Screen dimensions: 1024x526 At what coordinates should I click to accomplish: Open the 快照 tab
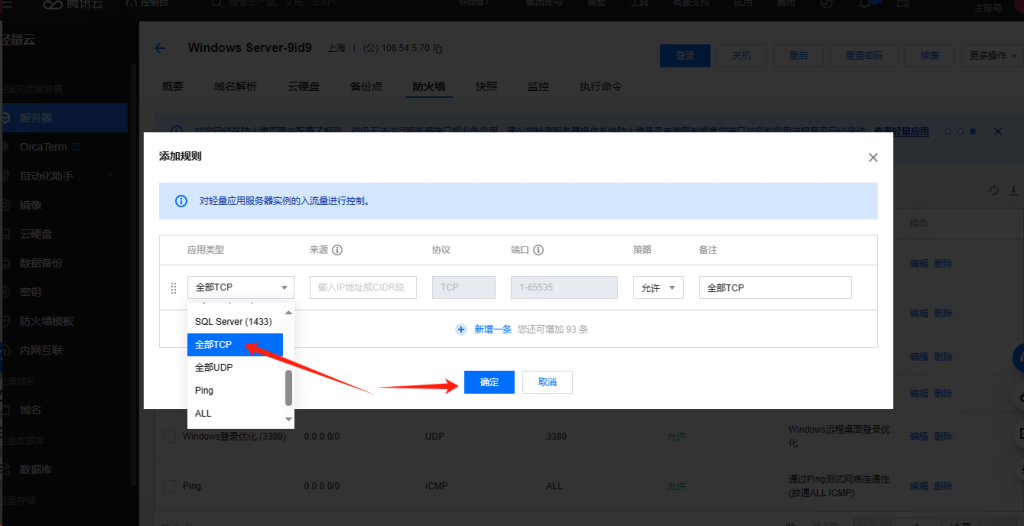point(487,86)
